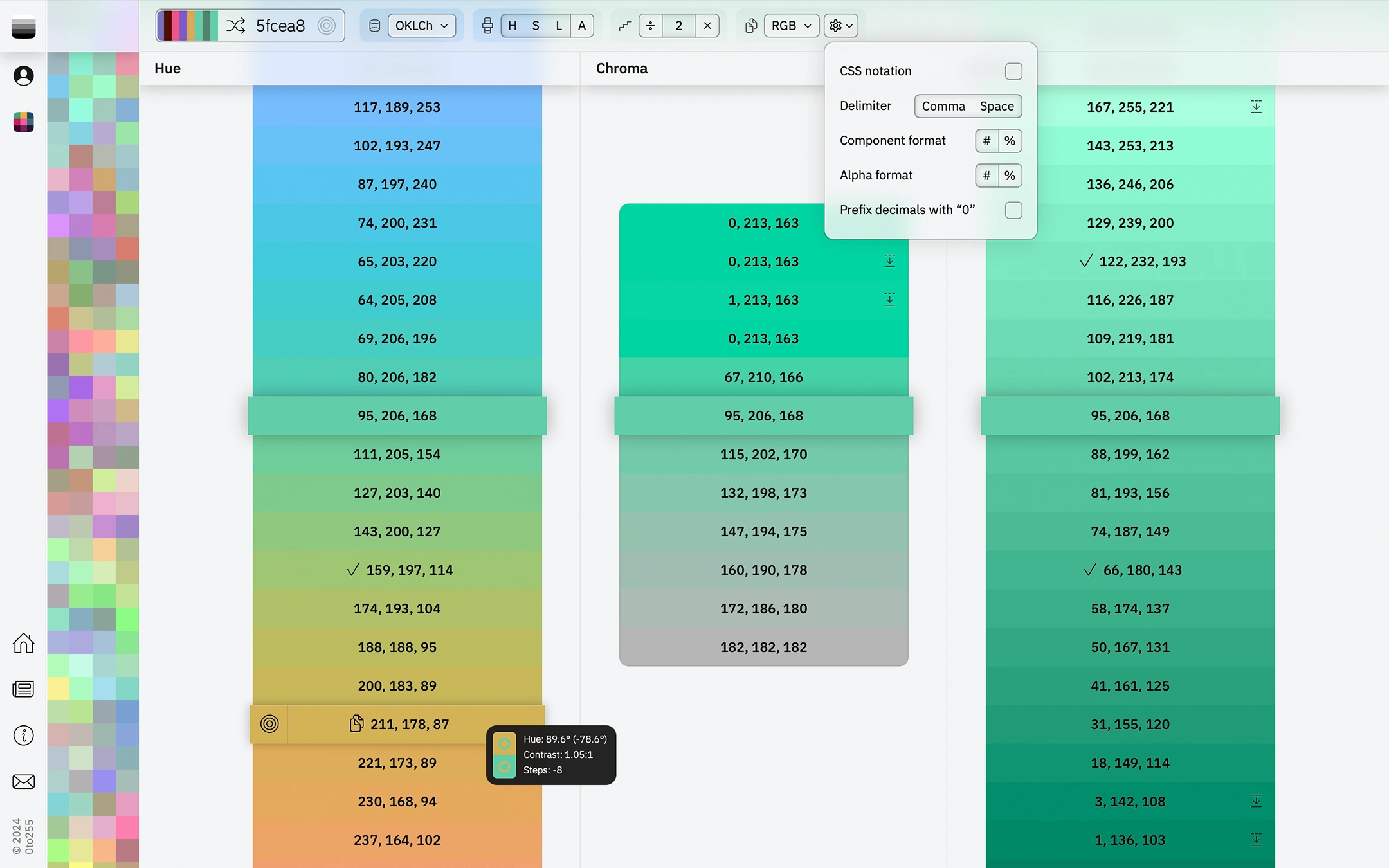This screenshot has width=1389, height=868.
Task: Enable the CSS notation toggle
Action: pos(1013,71)
